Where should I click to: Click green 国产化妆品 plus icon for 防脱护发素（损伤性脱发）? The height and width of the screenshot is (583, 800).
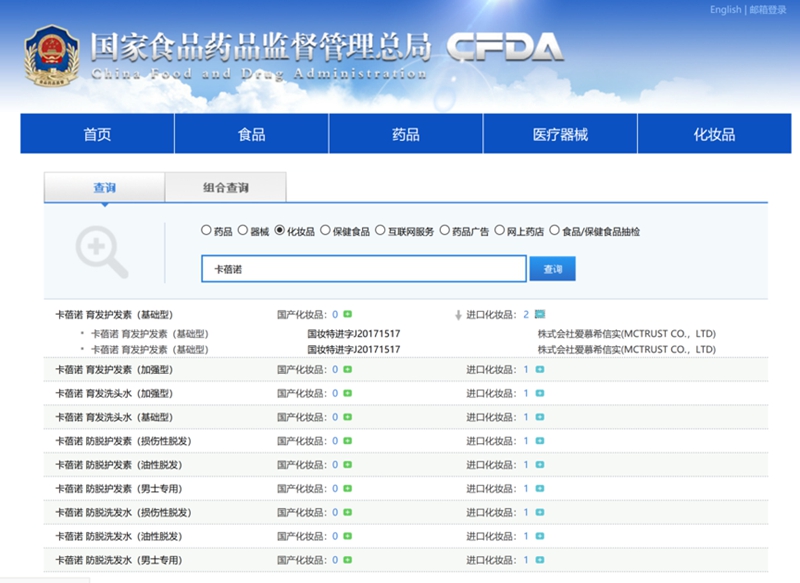point(347,441)
